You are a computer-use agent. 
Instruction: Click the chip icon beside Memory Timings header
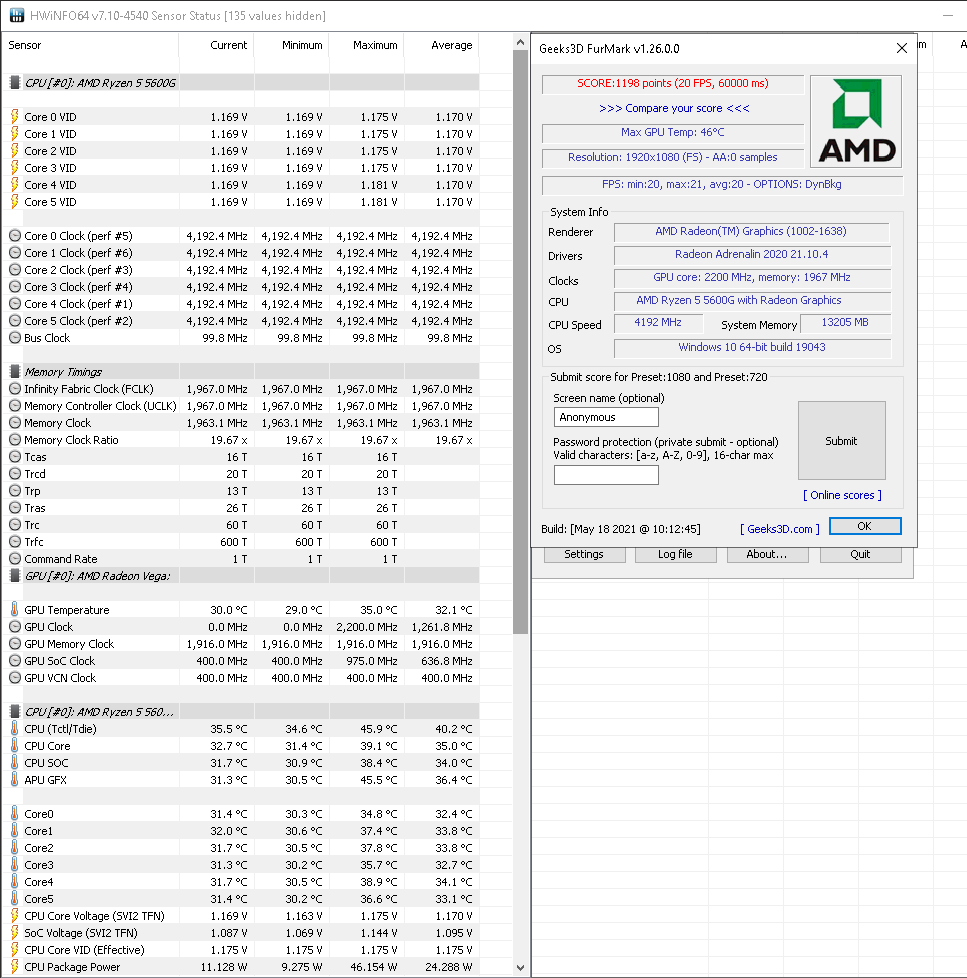(x=14, y=372)
